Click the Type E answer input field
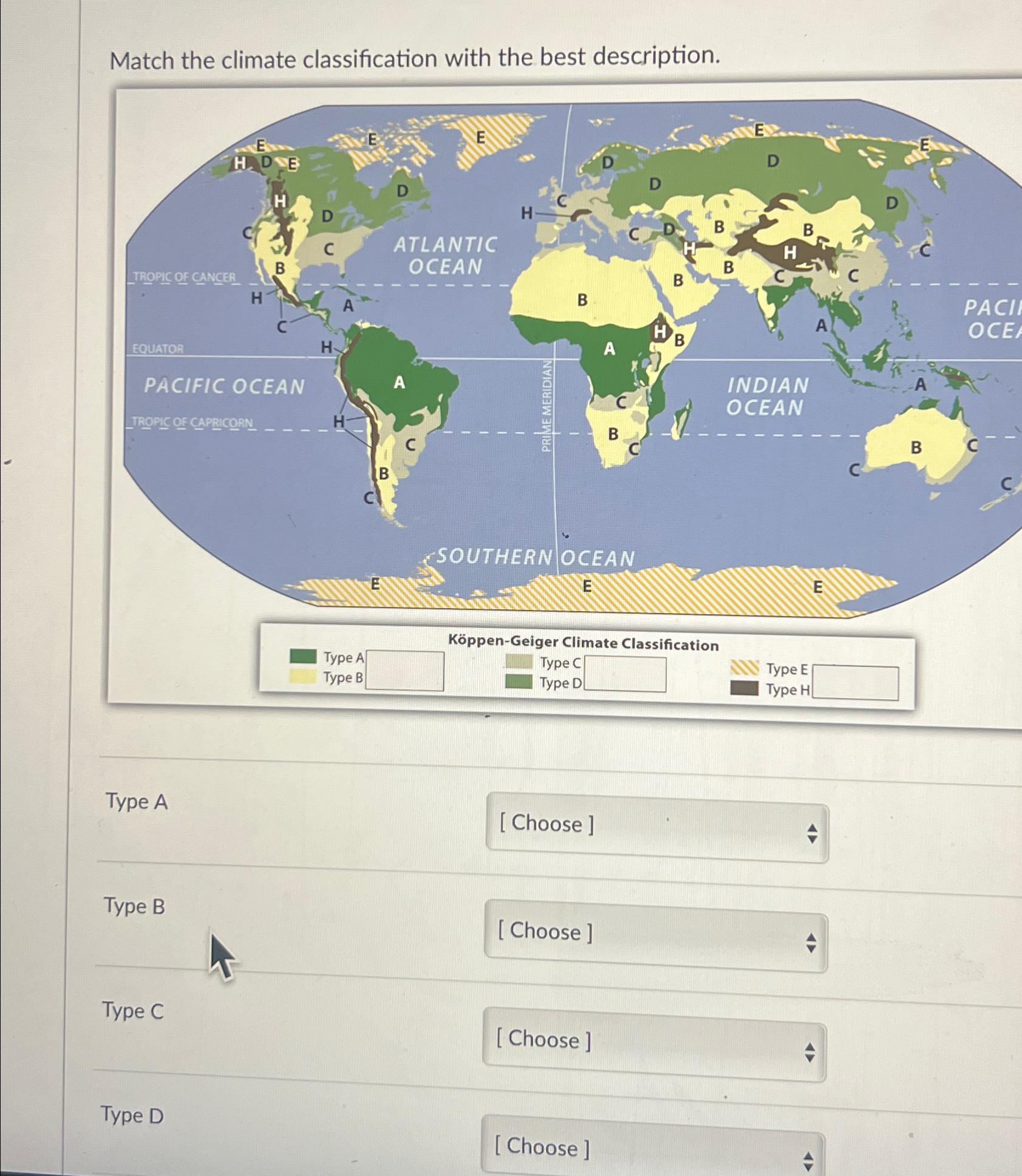This screenshot has width=1022, height=1176. click(x=856, y=673)
